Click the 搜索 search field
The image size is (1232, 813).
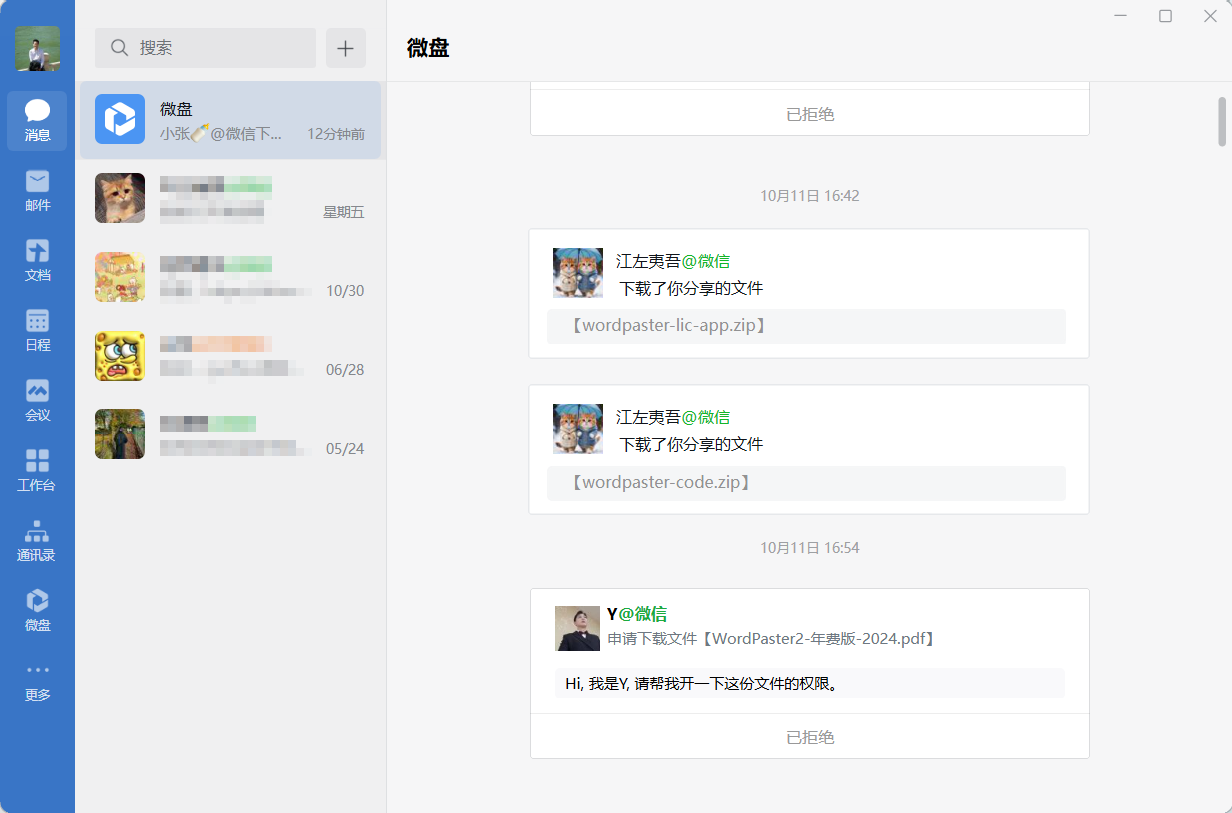point(205,48)
